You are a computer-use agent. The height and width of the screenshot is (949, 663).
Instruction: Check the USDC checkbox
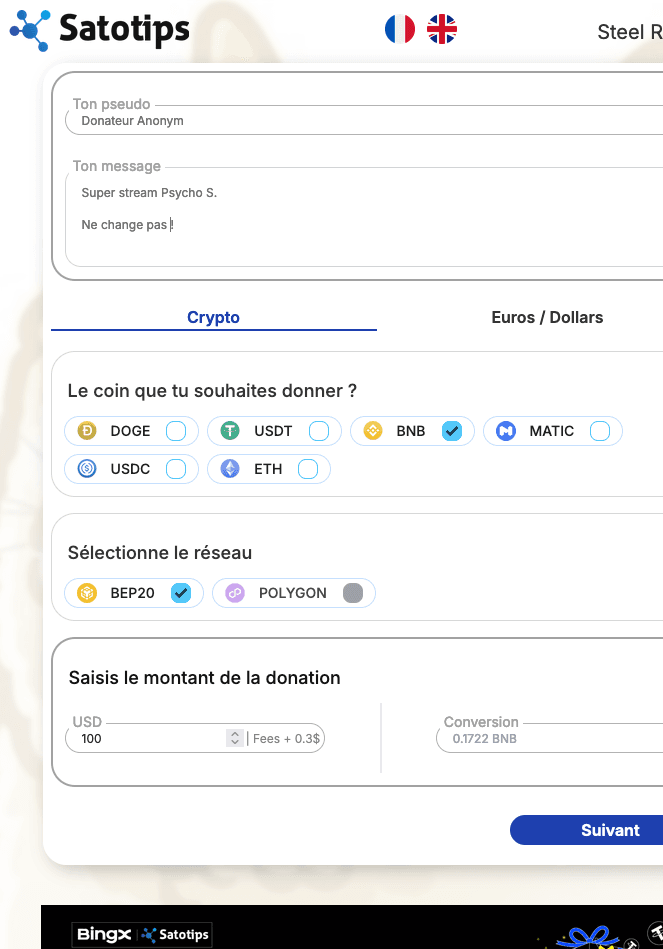click(x=176, y=468)
